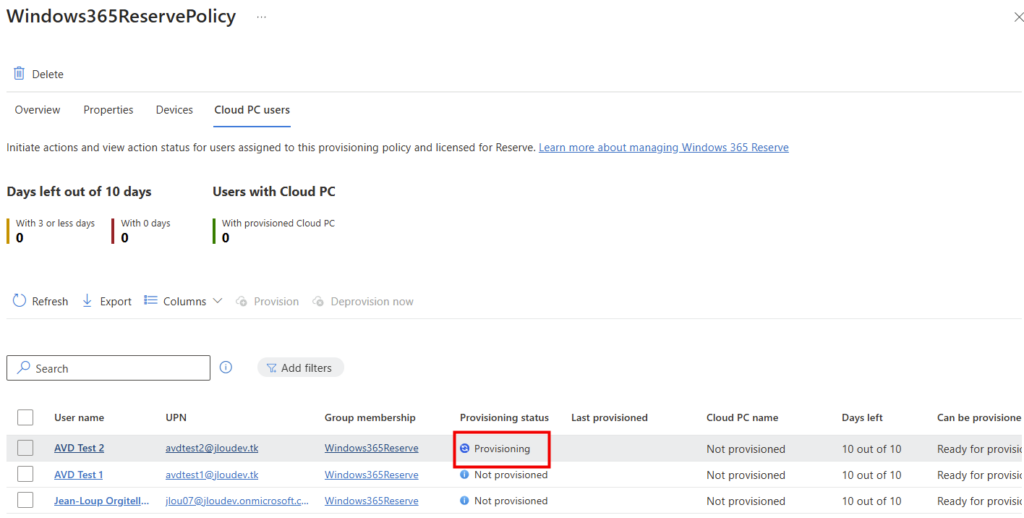Click the info icon beside Search box

coord(226,367)
